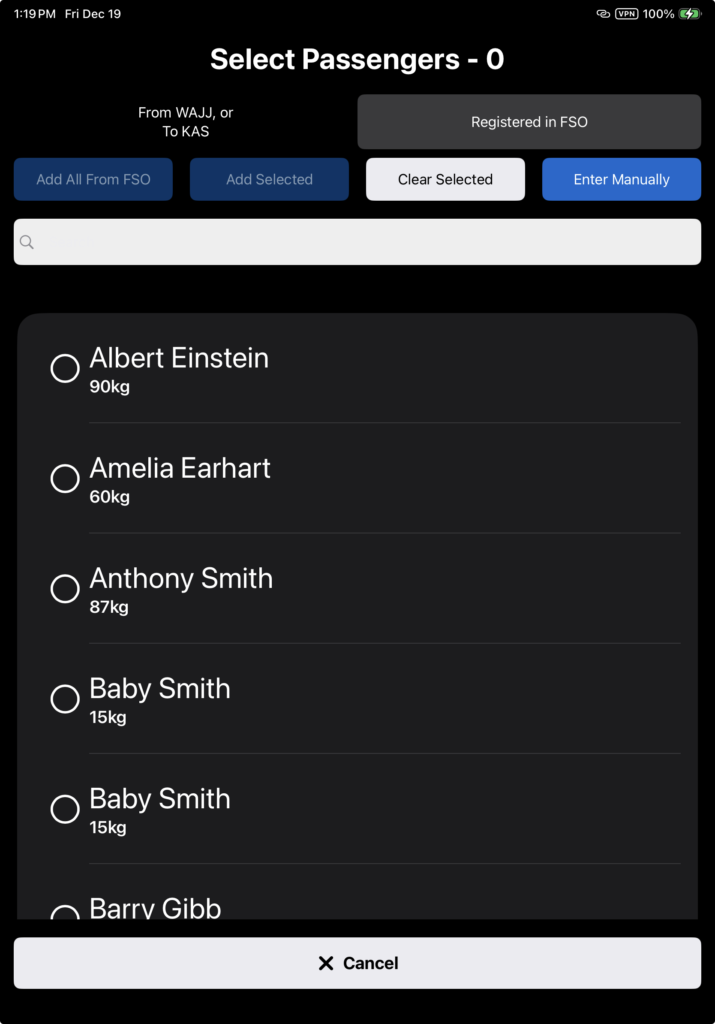
Task: Select Barry Gibb radio button
Action: [65, 913]
